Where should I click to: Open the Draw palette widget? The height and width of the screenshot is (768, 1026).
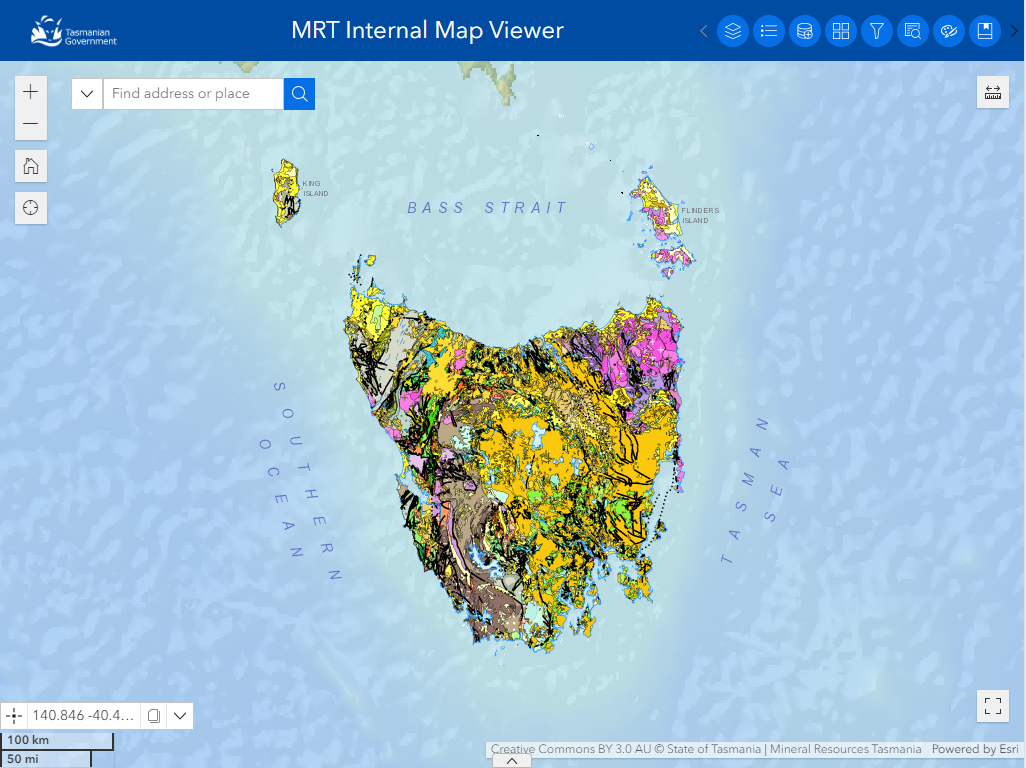[x=949, y=31]
